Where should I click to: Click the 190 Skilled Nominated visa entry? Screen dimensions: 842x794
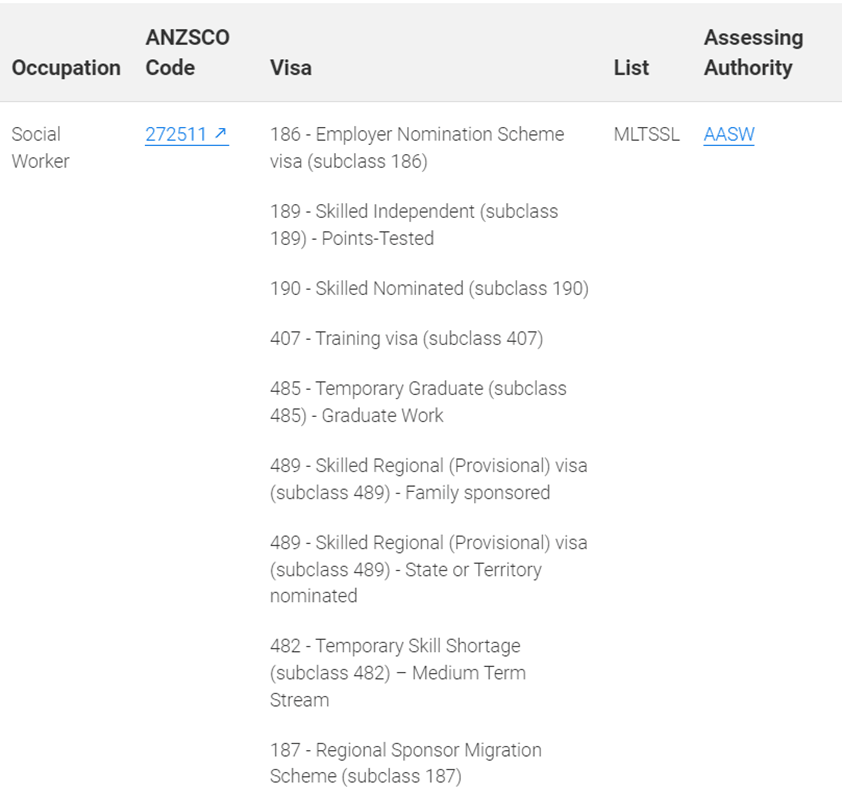point(429,288)
